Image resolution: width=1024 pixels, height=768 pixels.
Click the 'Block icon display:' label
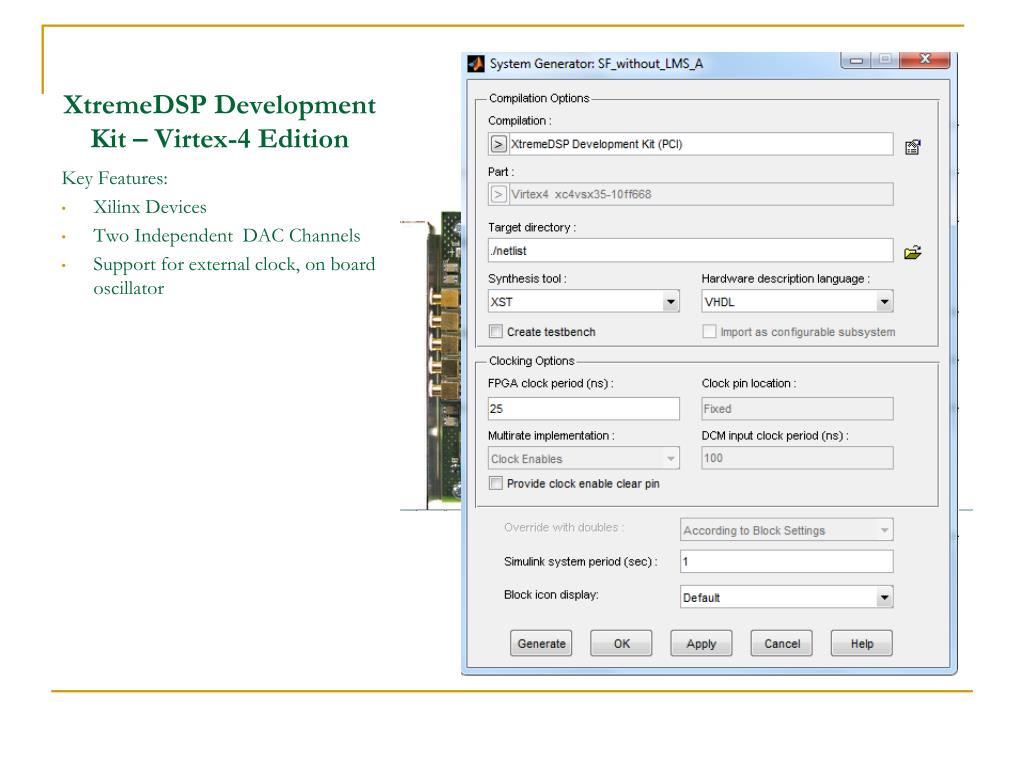[x=551, y=594]
